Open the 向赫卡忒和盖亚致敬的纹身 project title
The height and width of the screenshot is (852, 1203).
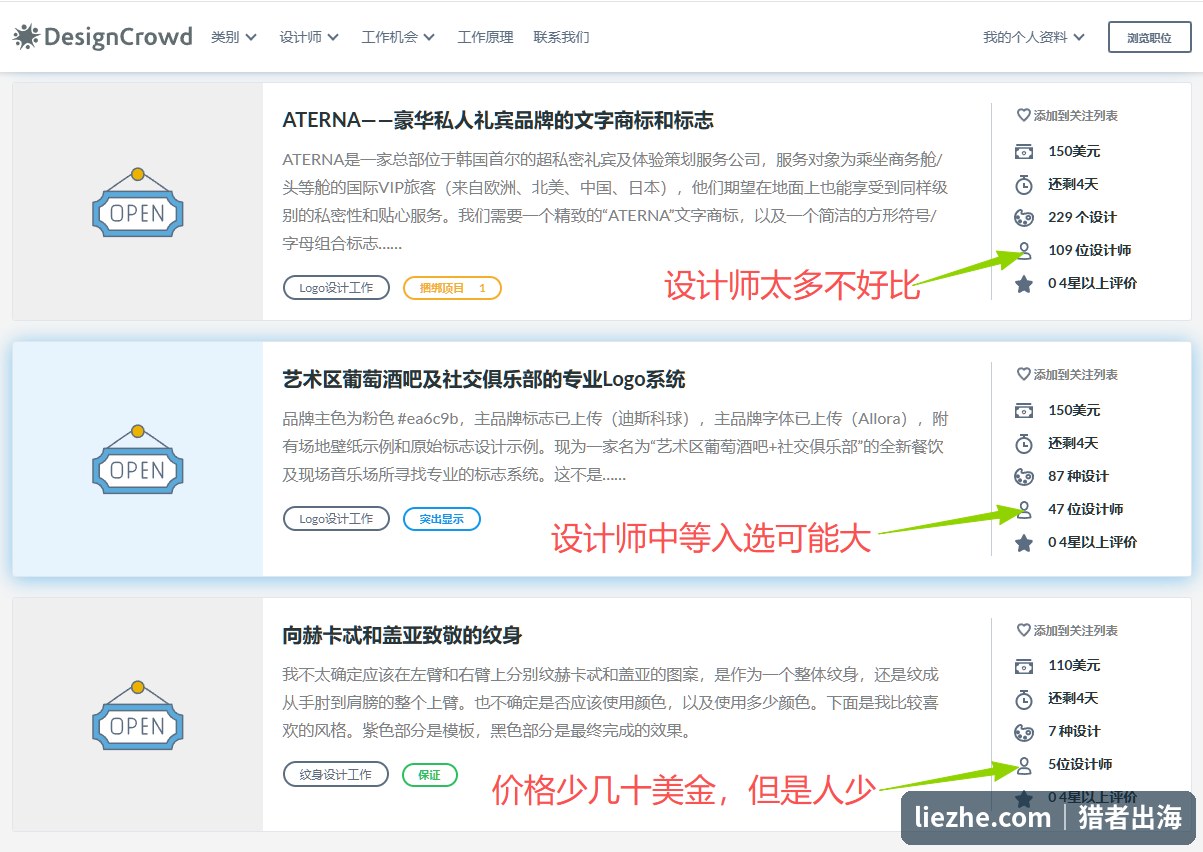[402, 636]
